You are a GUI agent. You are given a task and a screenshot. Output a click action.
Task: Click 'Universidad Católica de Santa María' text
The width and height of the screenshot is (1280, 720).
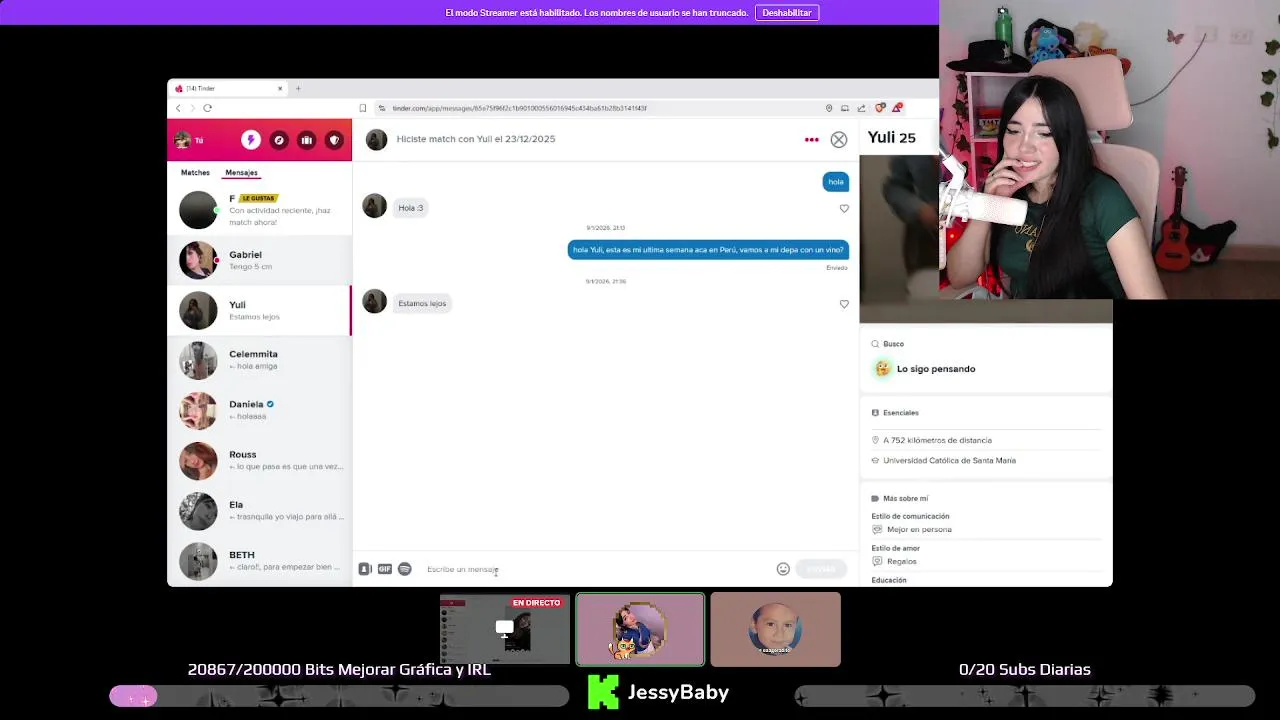coord(949,461)
